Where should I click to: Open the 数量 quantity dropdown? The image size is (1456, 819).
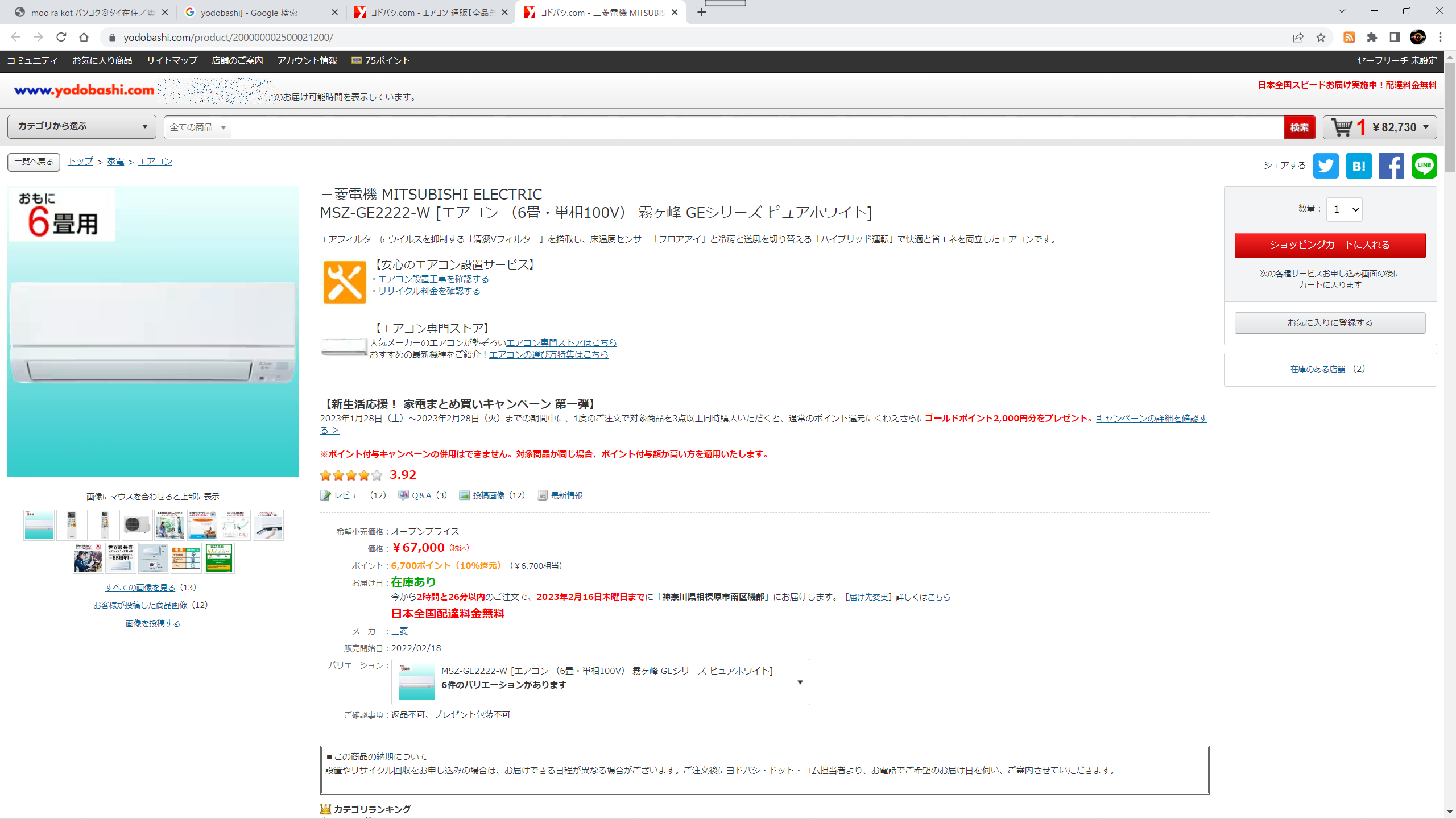pyautogui.click(x=1345, y=209)
